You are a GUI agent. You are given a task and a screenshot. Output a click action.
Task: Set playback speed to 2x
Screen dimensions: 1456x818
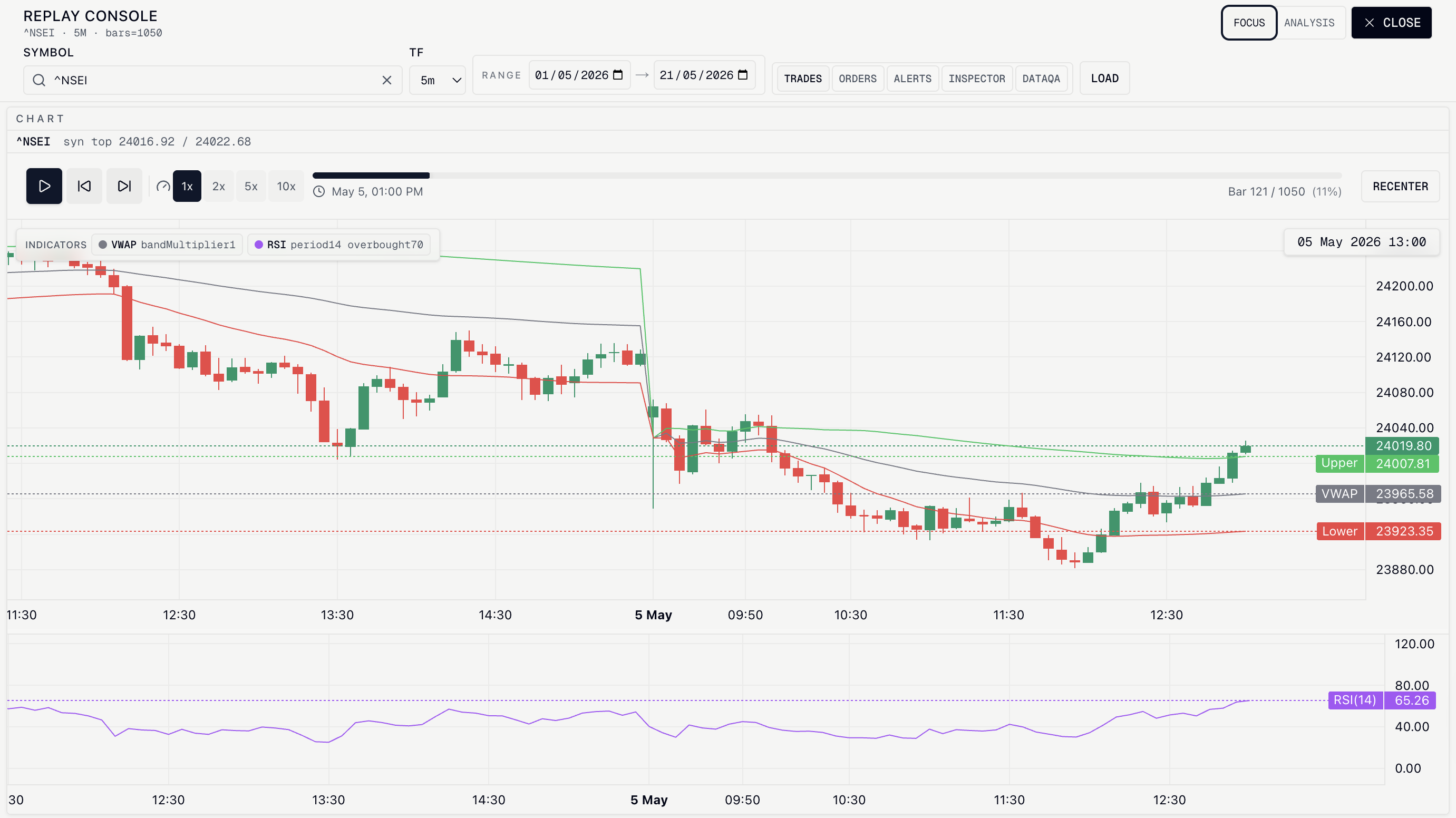[x=219, y=187]
